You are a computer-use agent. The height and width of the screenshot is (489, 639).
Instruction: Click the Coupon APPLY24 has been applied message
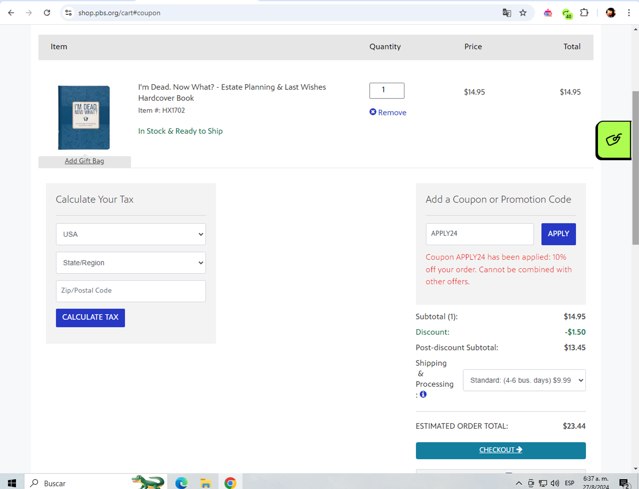498,269
